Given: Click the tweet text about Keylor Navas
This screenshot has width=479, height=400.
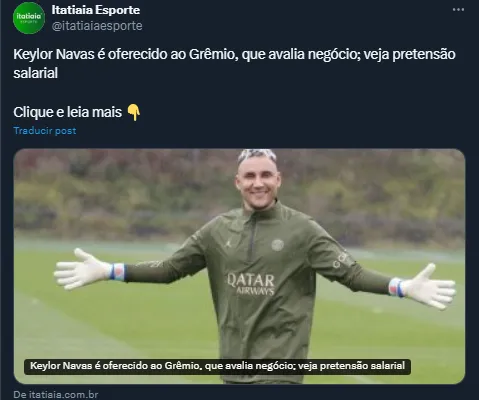Looking at the screenshot, I should click(x=234, y=64).
